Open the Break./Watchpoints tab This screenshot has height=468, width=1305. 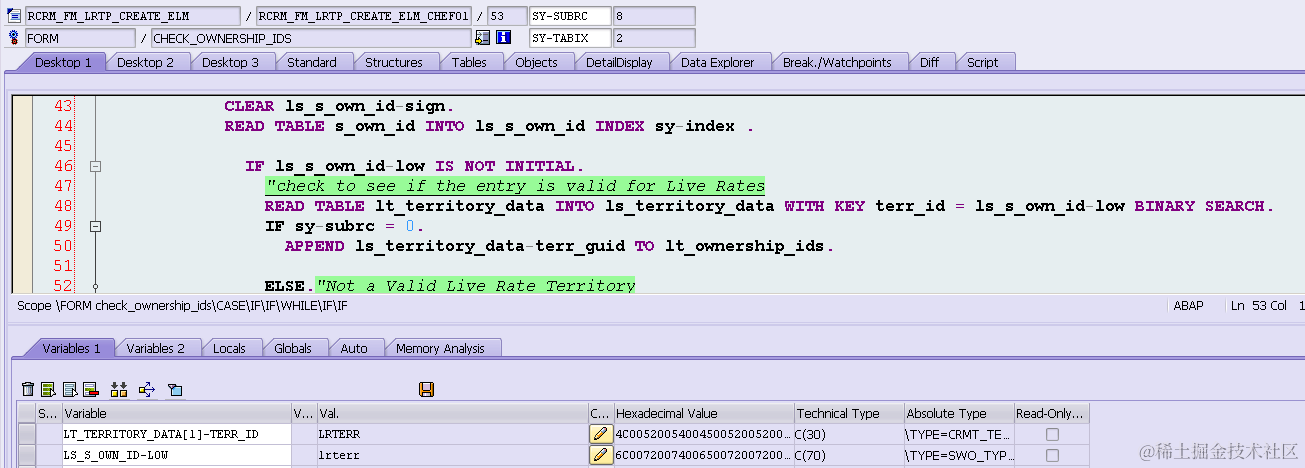pos(837,62)
